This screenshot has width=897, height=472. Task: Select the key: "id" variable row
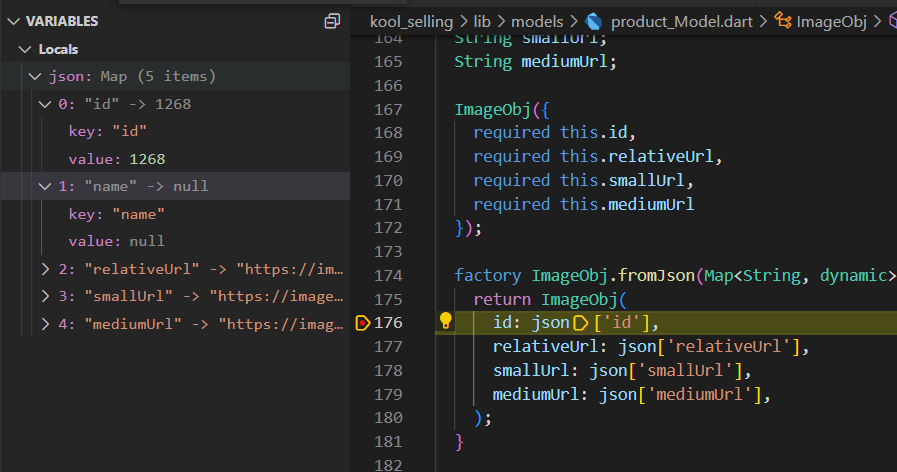pos(175,132)
